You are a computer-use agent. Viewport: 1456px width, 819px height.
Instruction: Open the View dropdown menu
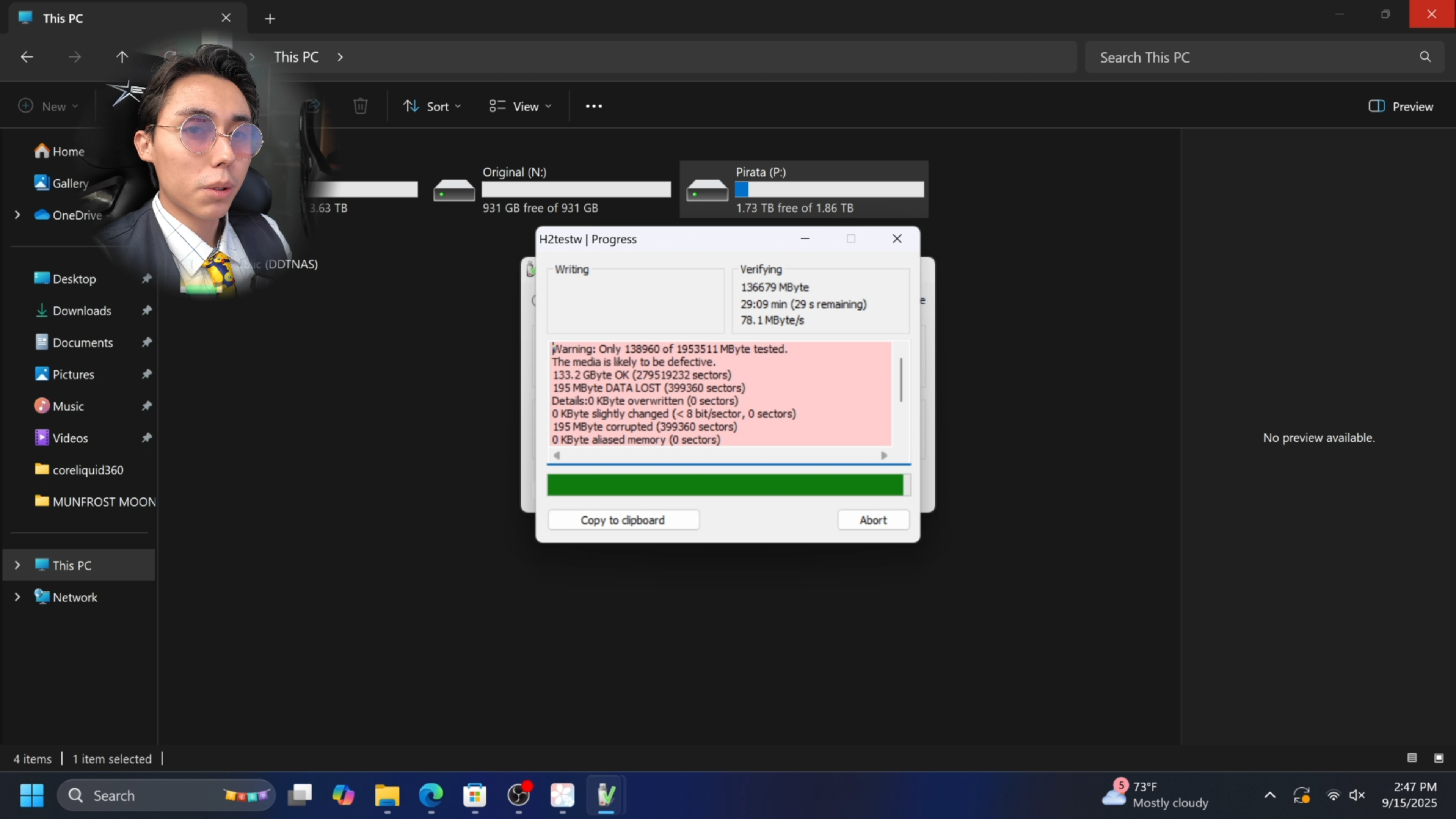tap(520, 106)
